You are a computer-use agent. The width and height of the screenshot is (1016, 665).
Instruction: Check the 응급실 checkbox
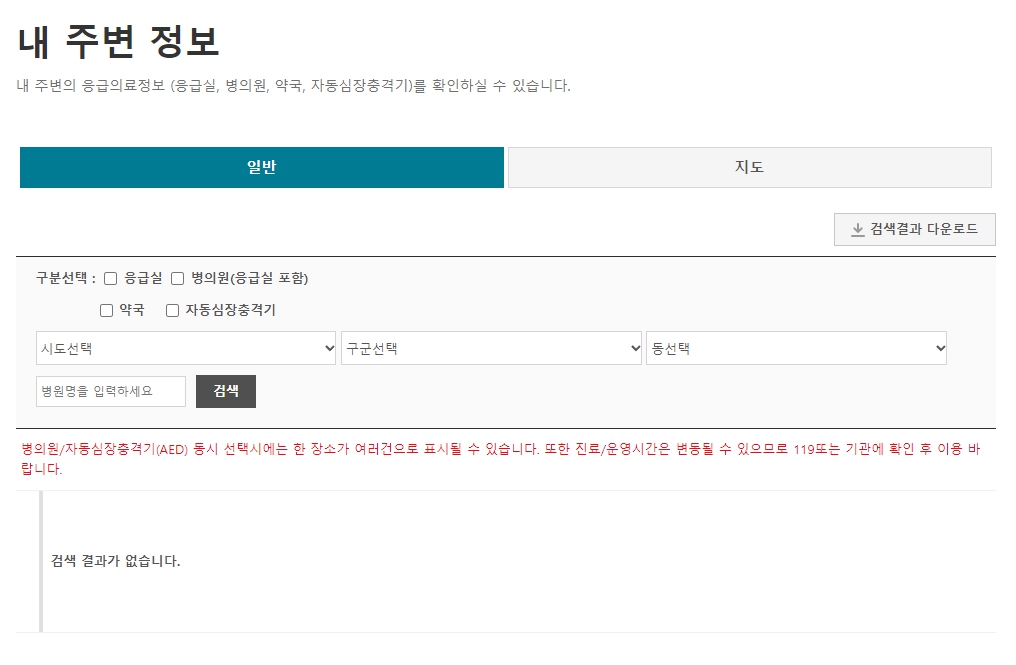tap(110, 279)
